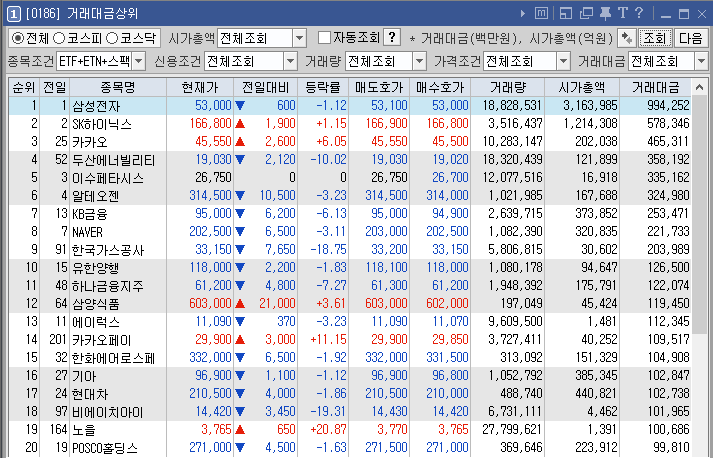Screen dimensions: 713x458
Task: Select the 이수페타시스 row
Action: point(350,178)
